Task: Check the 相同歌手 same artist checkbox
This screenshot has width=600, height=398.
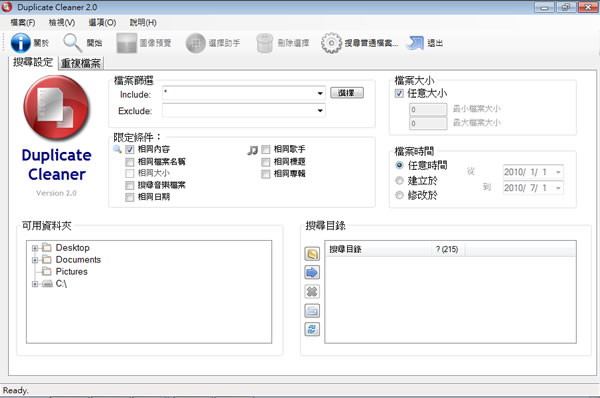Action: (x=266, y=149)
